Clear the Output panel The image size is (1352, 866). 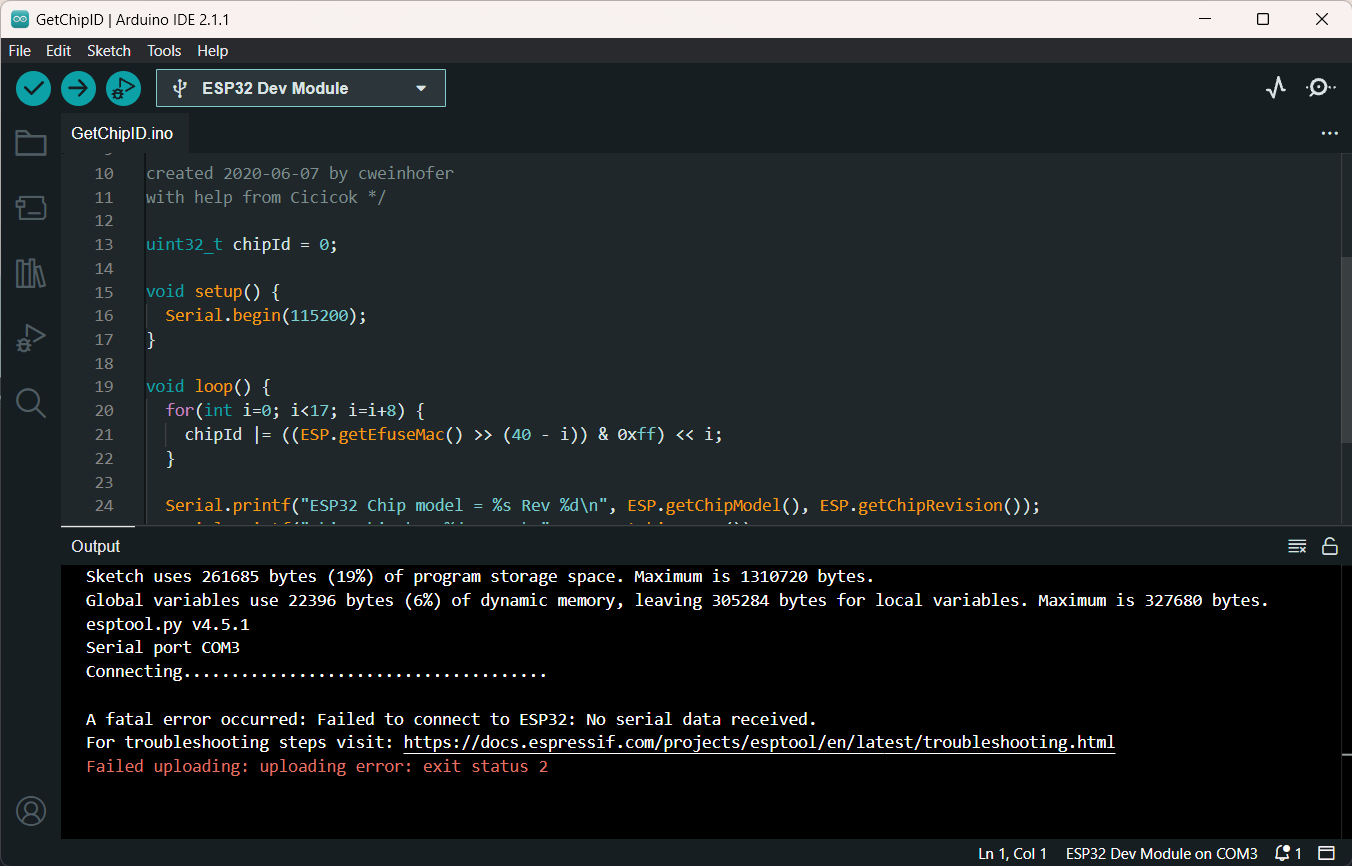pyautogui.click(x=1297, y=546)
